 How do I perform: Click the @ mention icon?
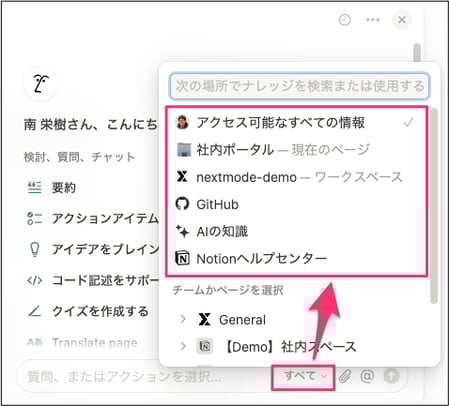[367, 376]
